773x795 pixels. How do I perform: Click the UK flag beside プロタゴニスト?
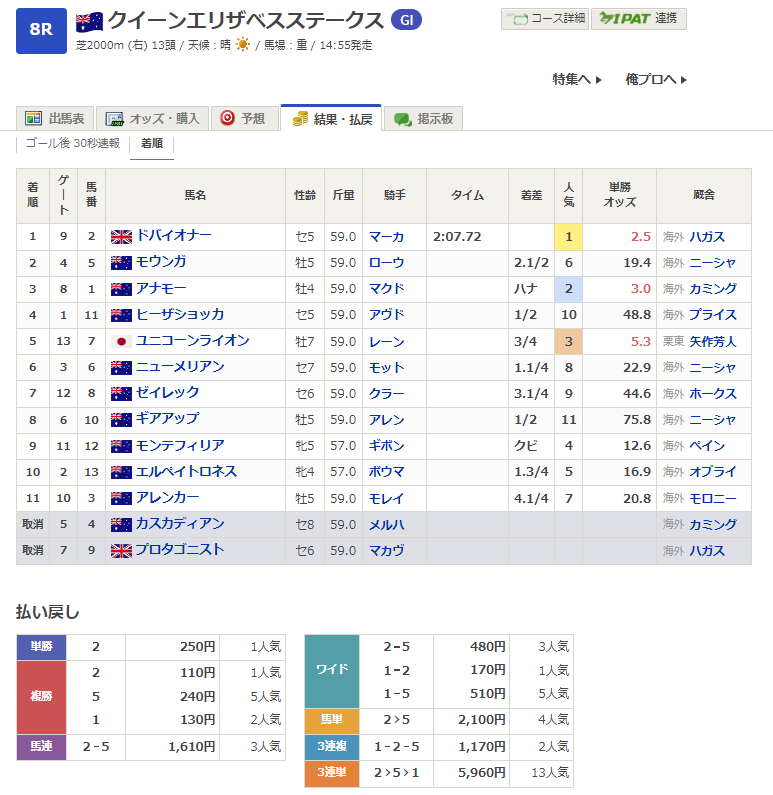click(121, 550)
